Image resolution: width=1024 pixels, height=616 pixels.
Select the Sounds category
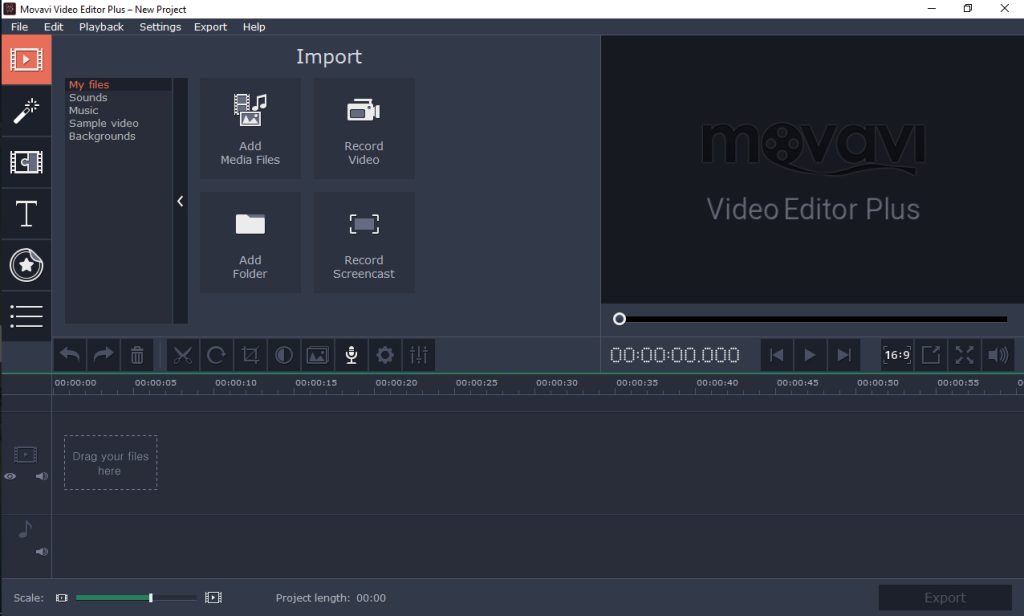(88, 97)
